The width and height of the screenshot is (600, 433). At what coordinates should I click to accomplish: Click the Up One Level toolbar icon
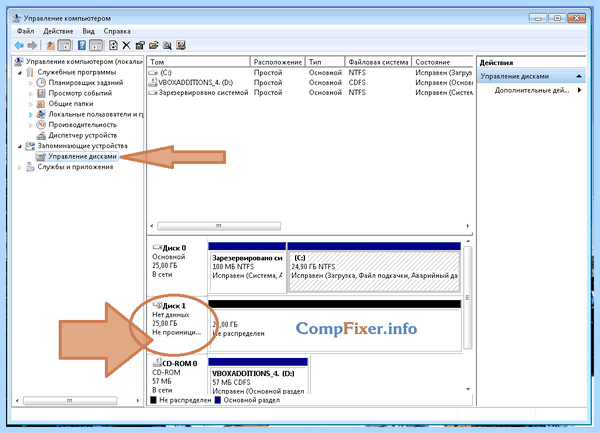click(51, 46)
